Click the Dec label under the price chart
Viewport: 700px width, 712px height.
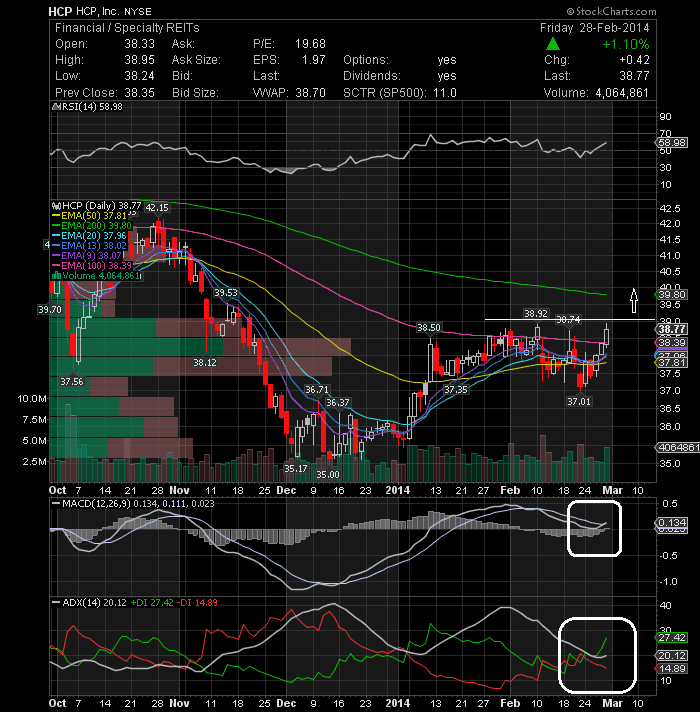286,490
